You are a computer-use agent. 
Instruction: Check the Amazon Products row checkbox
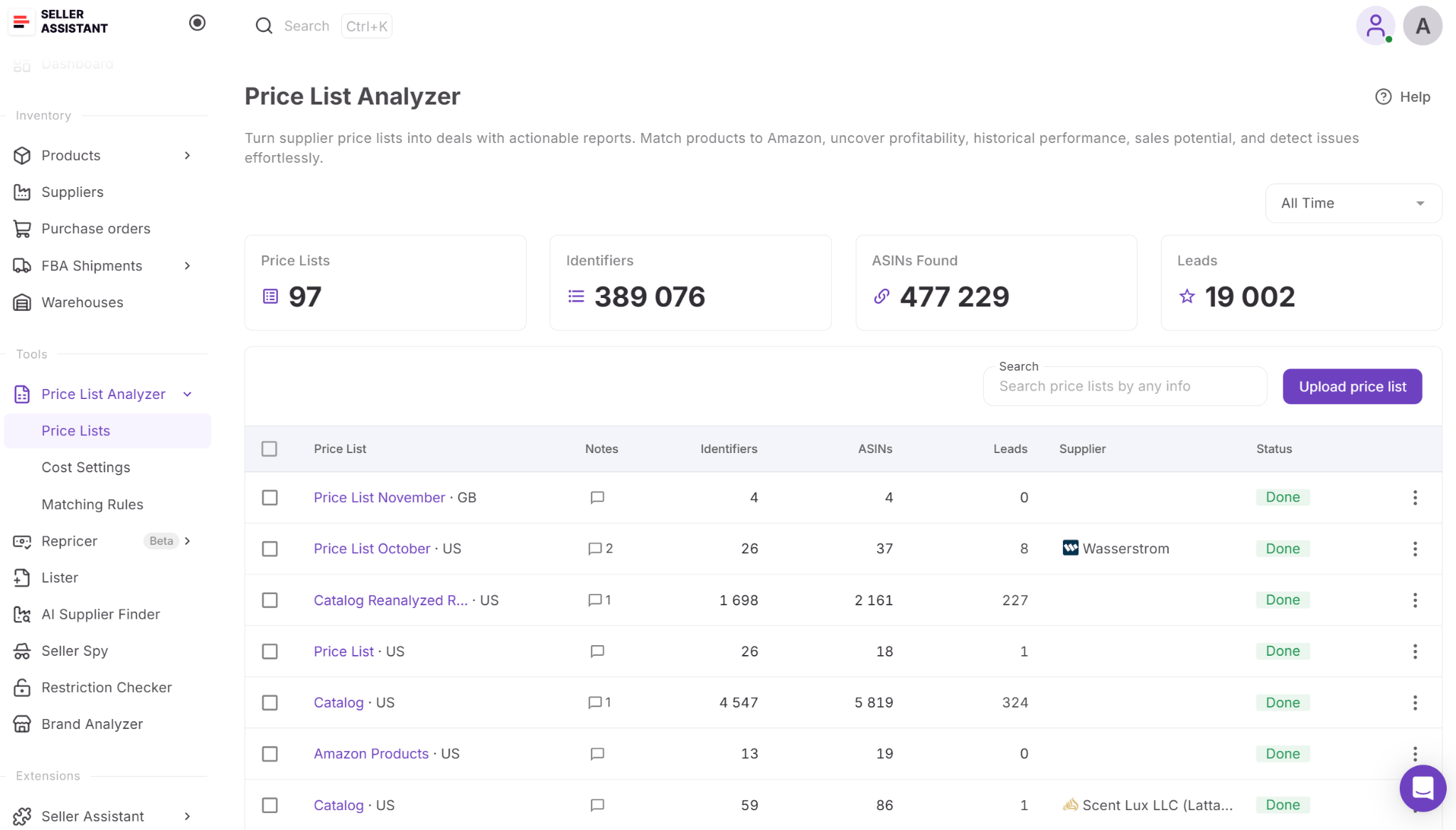point(269,754)
